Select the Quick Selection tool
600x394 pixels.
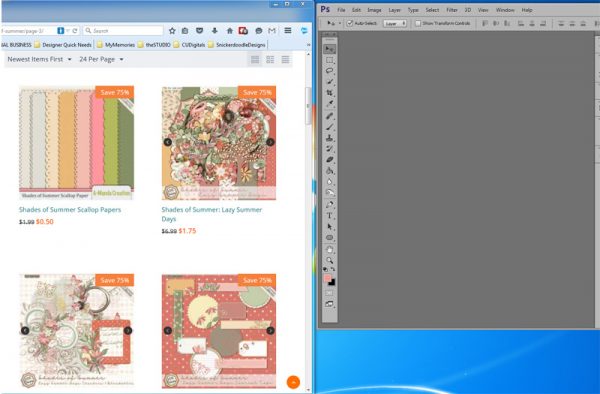(329, 82)
